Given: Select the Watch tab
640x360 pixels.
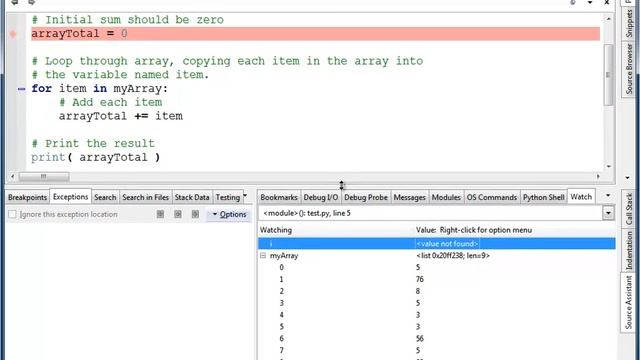Looking at the screenshot, I should (581, 197).
